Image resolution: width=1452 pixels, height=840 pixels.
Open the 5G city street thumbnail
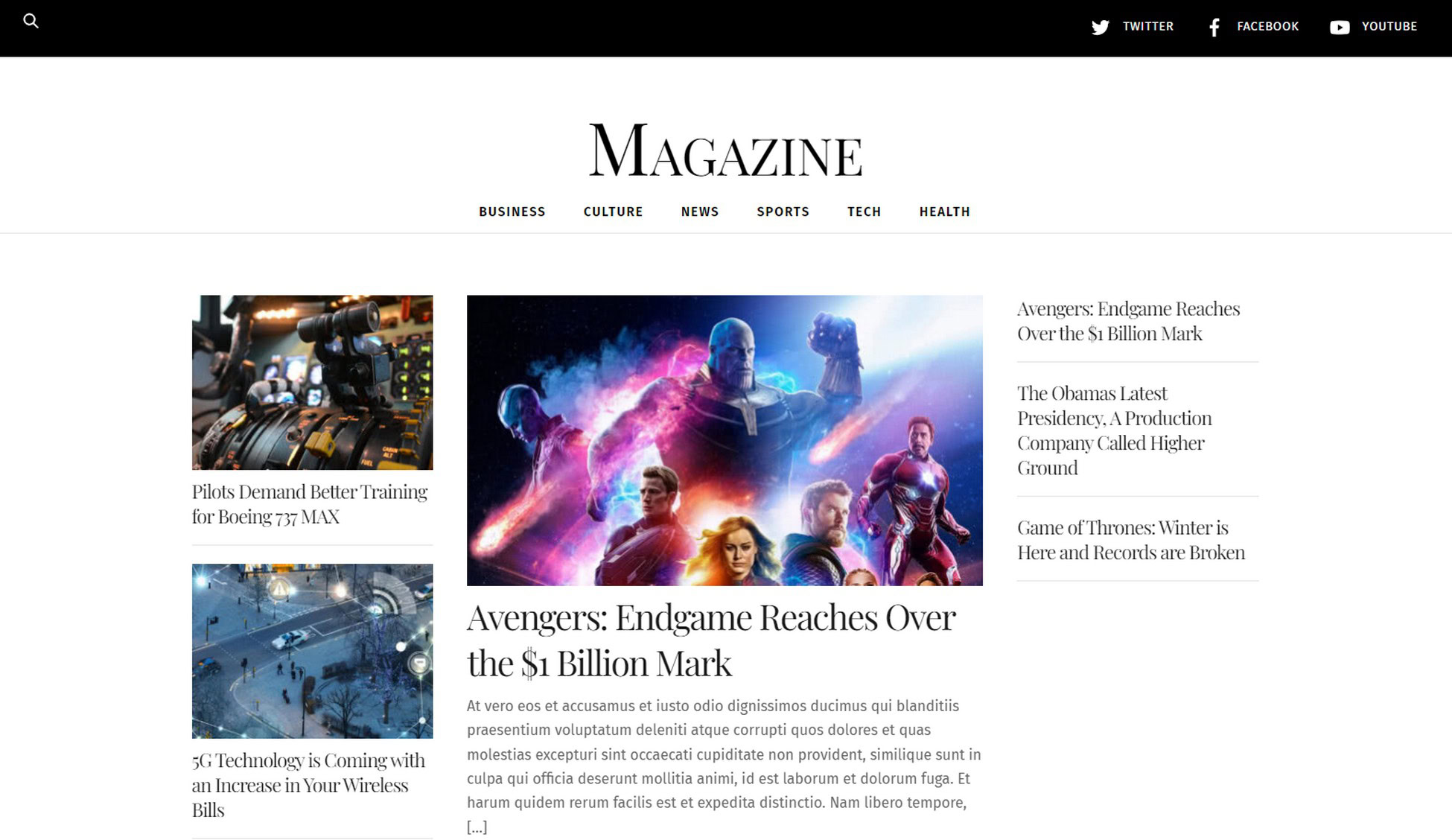tap(312, 651)
